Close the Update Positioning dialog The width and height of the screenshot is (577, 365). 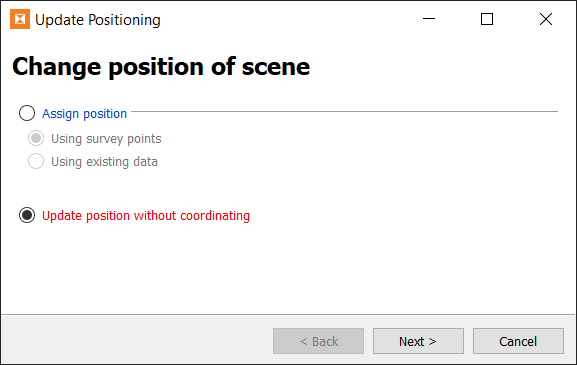(x=546, y=19)
